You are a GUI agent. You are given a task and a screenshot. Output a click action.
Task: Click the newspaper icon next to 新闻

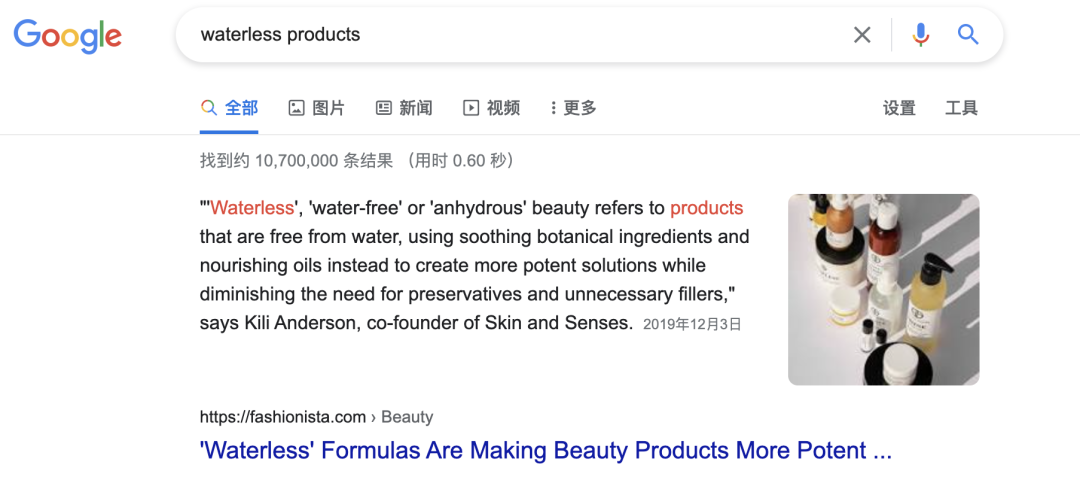(384, 108)
